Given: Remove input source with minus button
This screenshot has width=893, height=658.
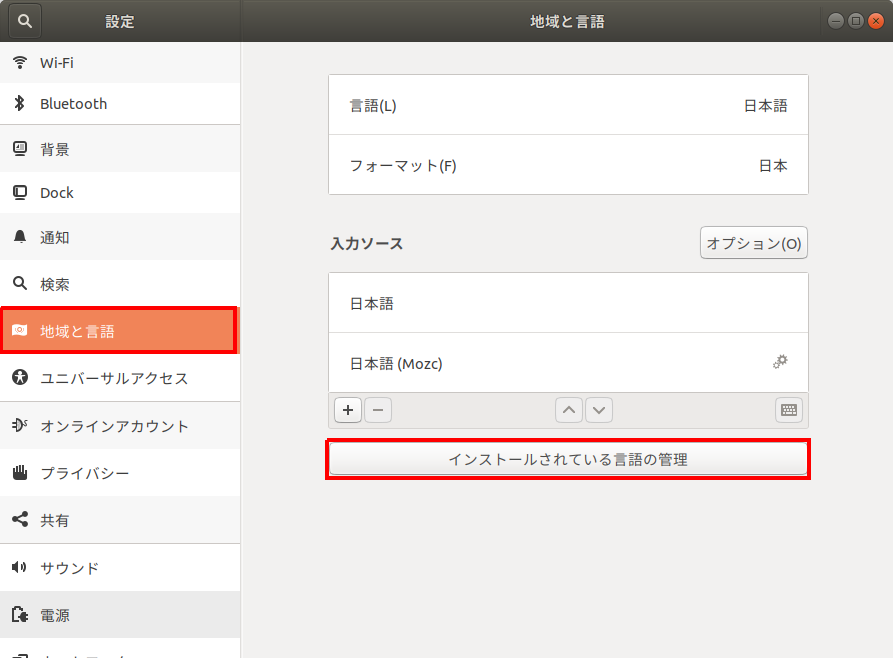Looking at the screenshot, I should 377,410.
